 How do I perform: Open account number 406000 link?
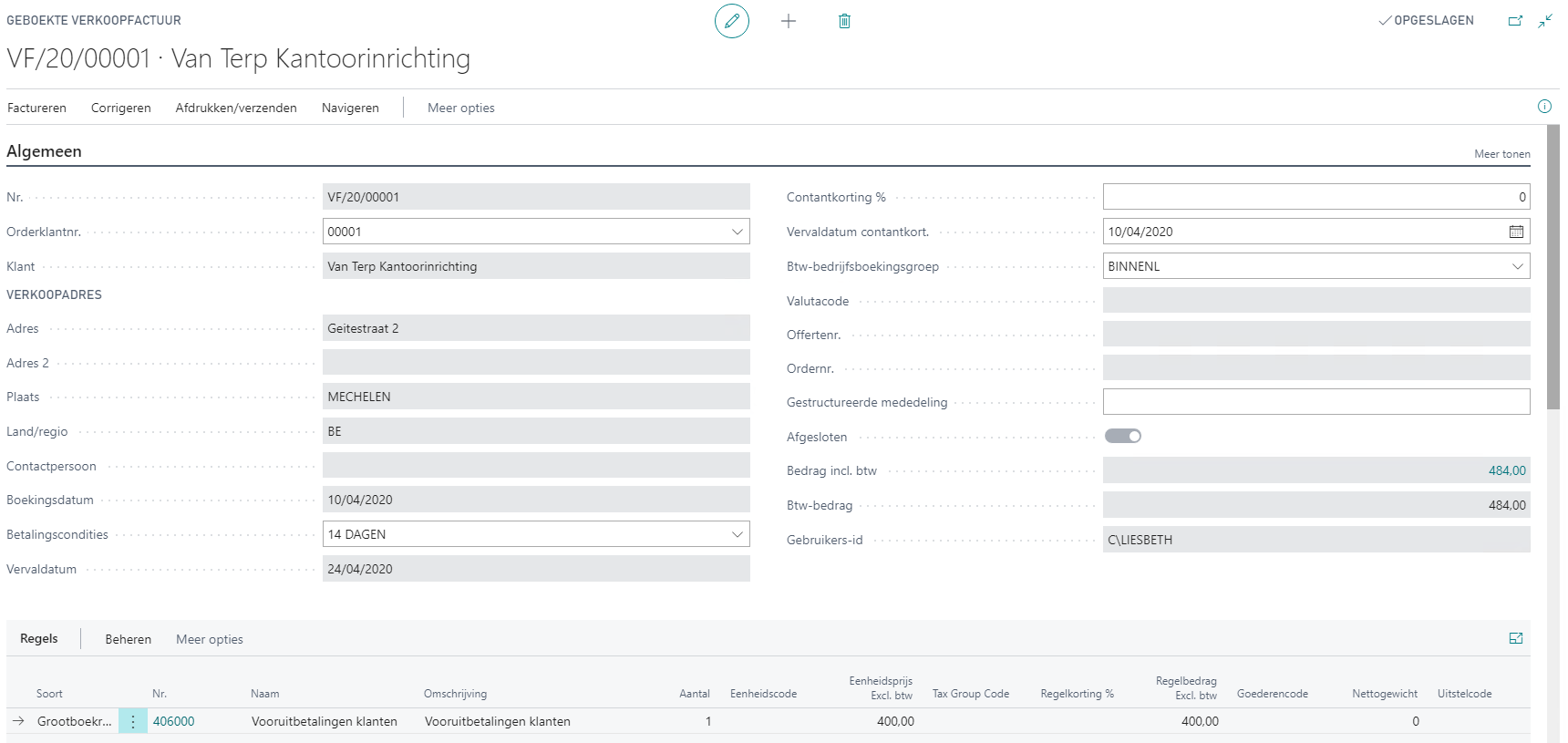(x=173, y=721)
